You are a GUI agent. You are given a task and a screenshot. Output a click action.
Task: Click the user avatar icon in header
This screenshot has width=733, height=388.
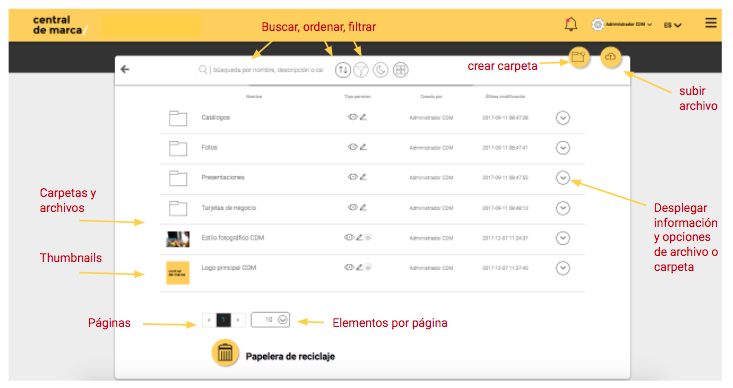(x=597, y=24)
